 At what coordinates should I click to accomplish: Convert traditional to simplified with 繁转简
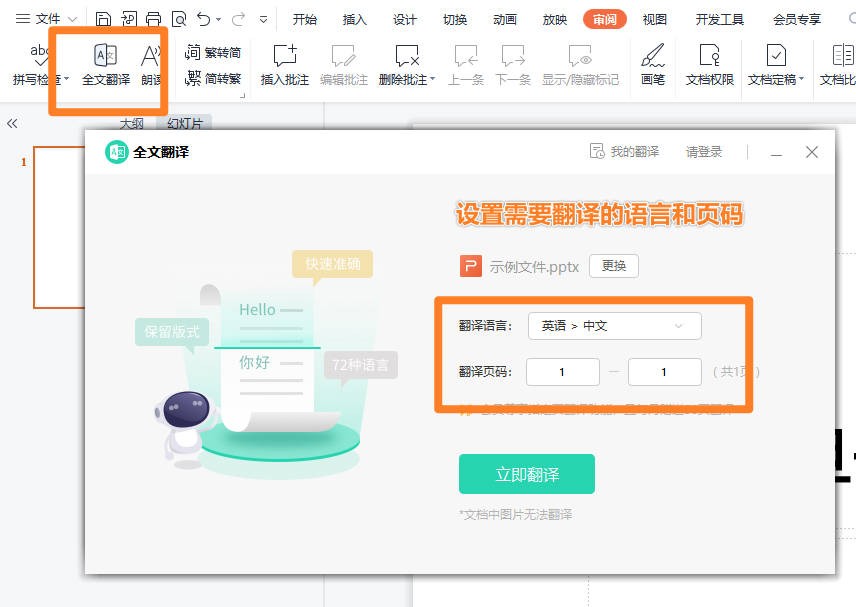pyautogui.click(x=213, y=52)
